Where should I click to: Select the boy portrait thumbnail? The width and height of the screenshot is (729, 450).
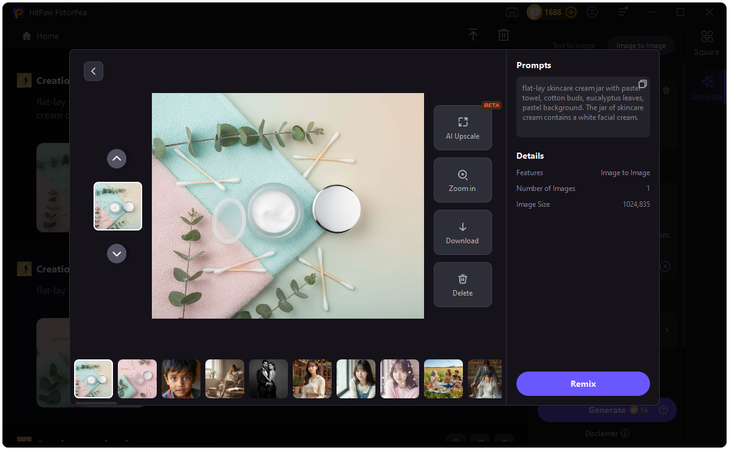point(181,379)
